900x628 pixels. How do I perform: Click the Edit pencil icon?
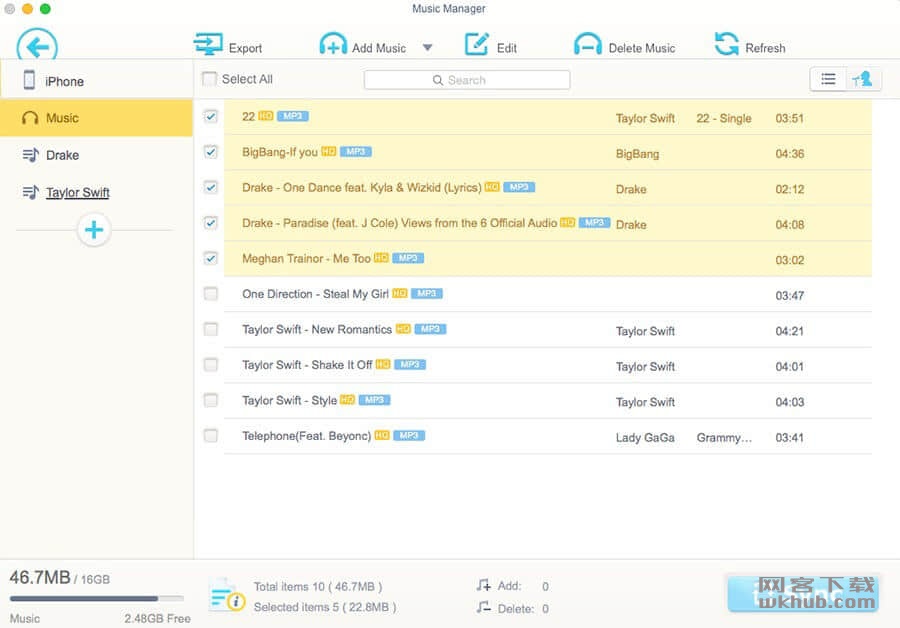(x=476, y=44)
